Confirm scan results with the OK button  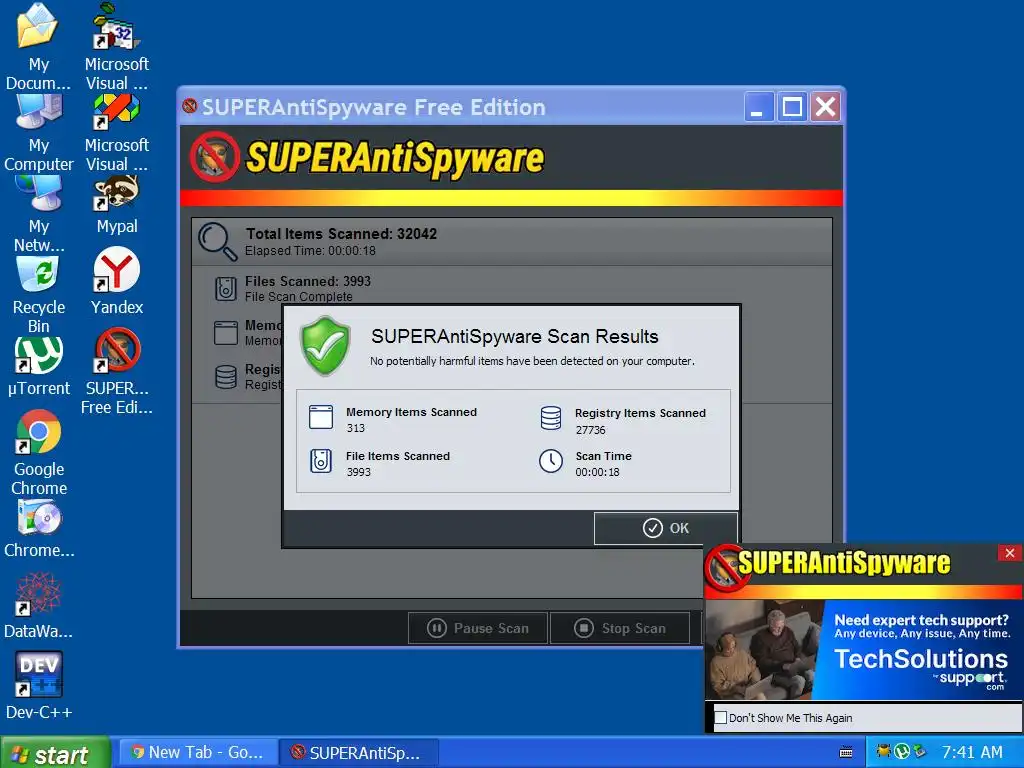pyautogui.click(x=665, y=528)
